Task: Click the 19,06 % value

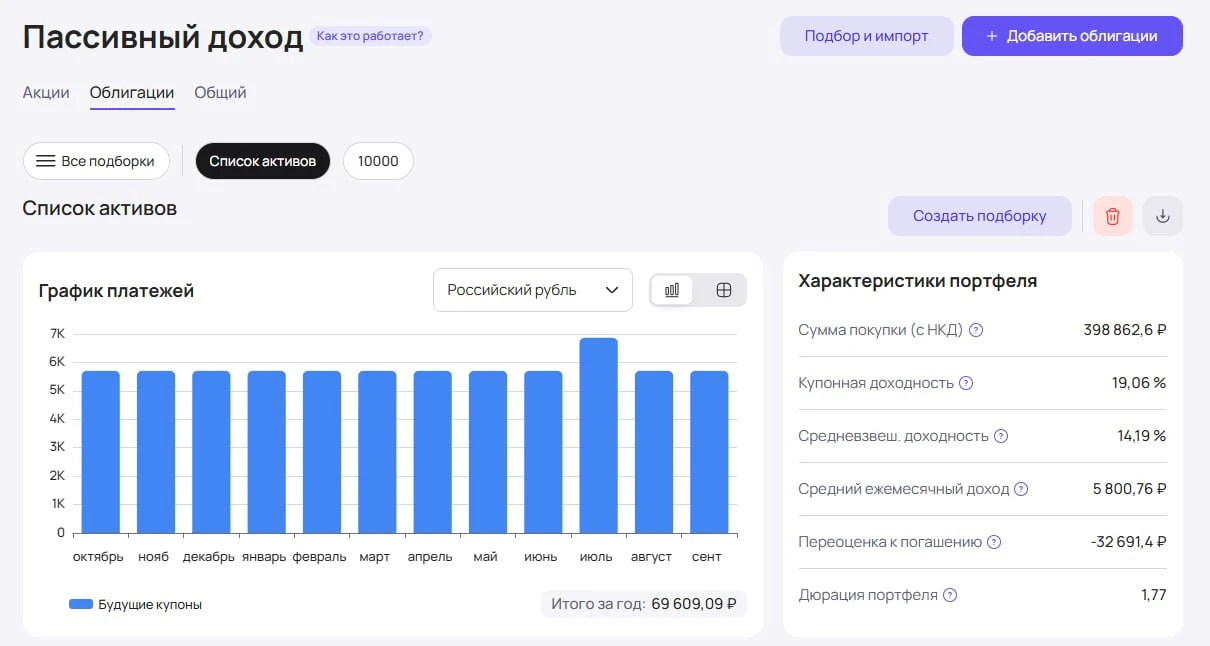Action: click(1138, 383)
